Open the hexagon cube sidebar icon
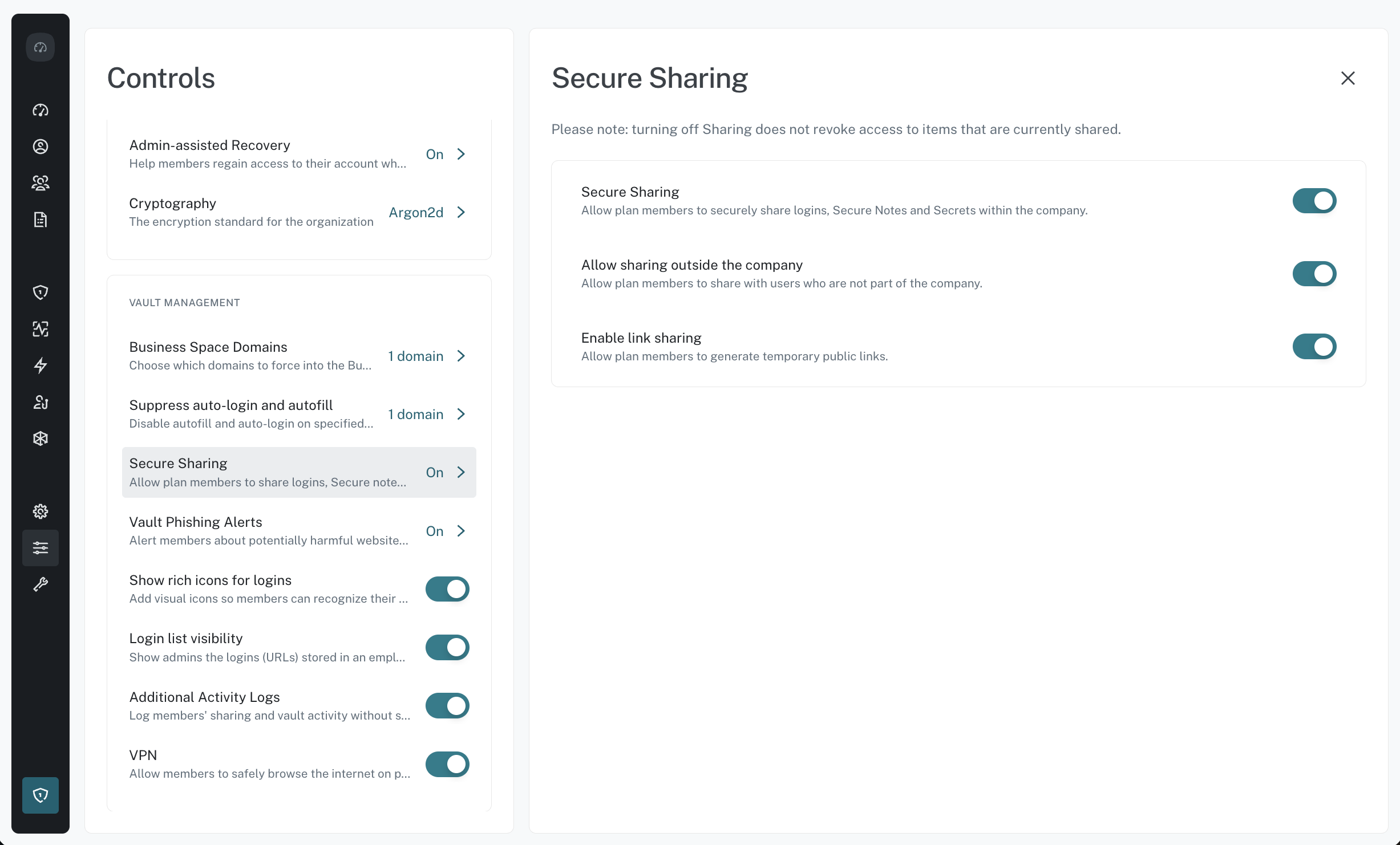The height and width of the screenshot is (845, 1400). (x=41, y=438)
